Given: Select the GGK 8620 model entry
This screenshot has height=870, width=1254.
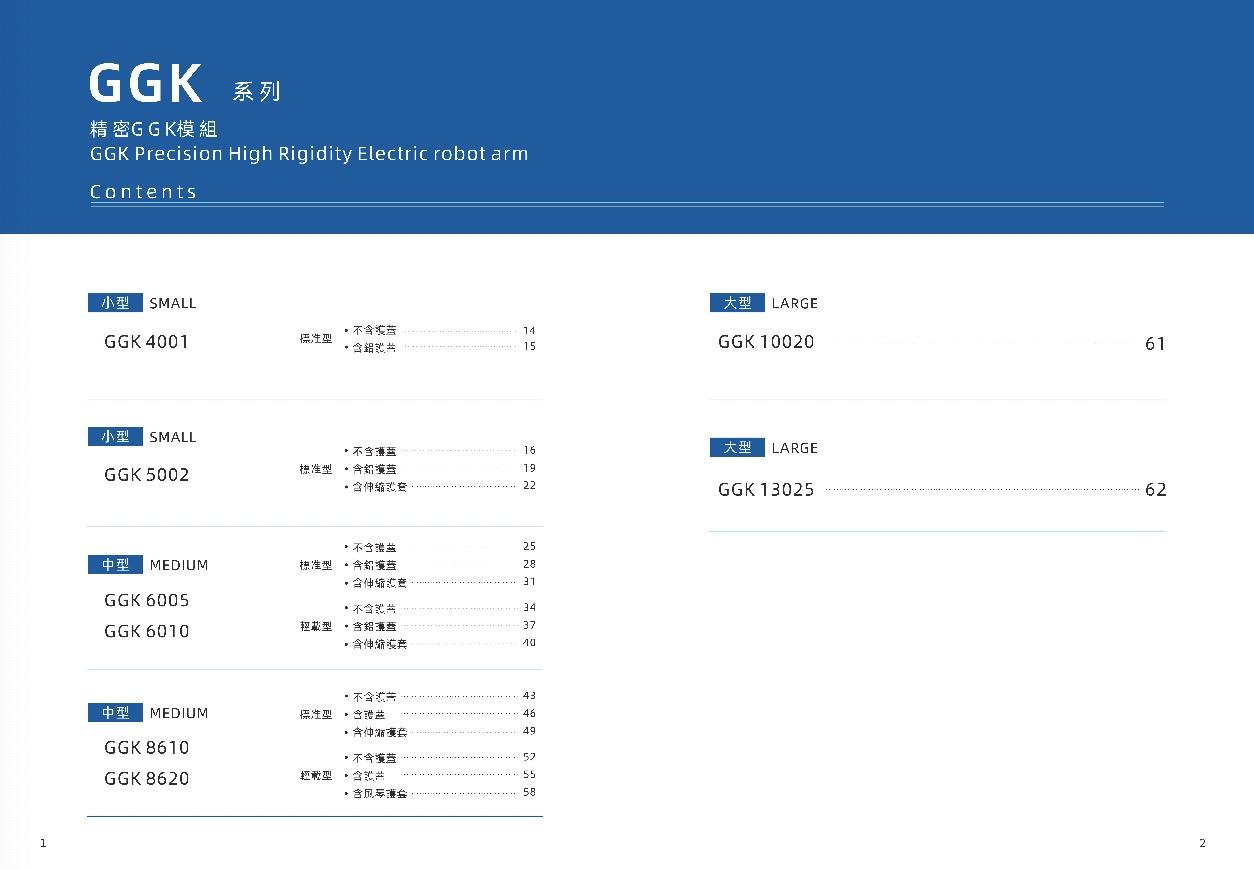Looking at the screenshot, I should click(x=146, y=779).
